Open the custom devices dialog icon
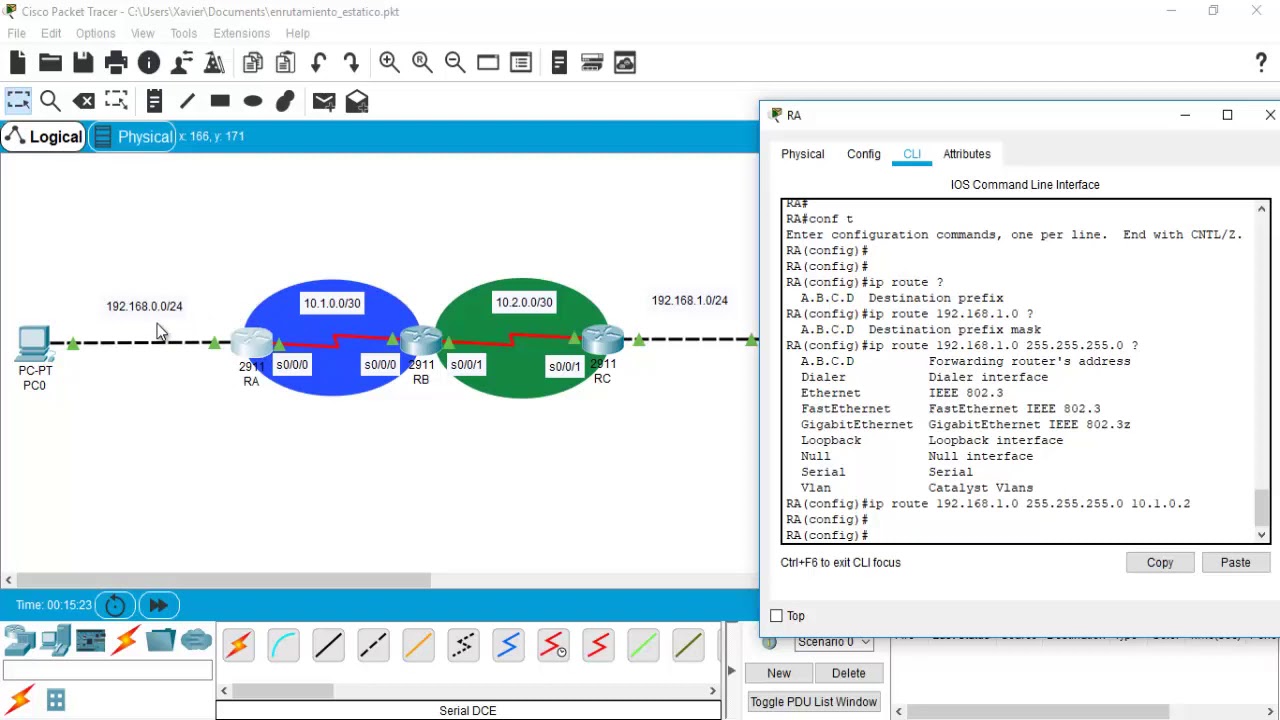Screen dimensions: 1280x720 pyautogui.click(x=521, y=63)
